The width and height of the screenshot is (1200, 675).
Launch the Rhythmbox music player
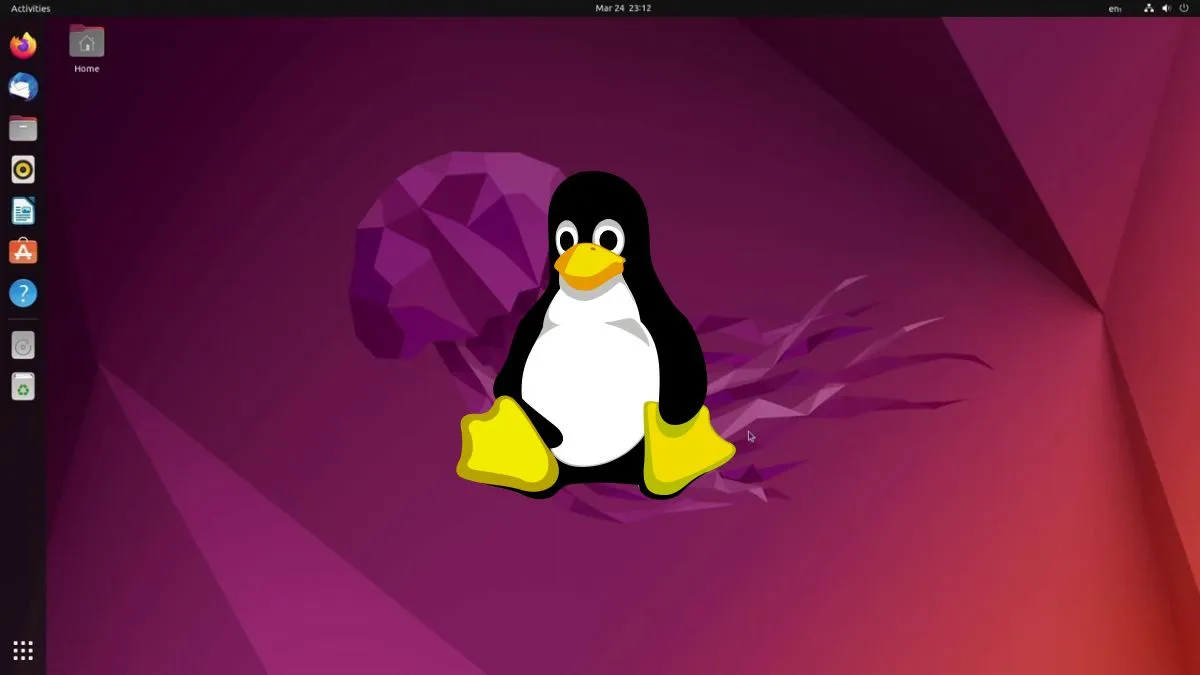tap(23, 169)
